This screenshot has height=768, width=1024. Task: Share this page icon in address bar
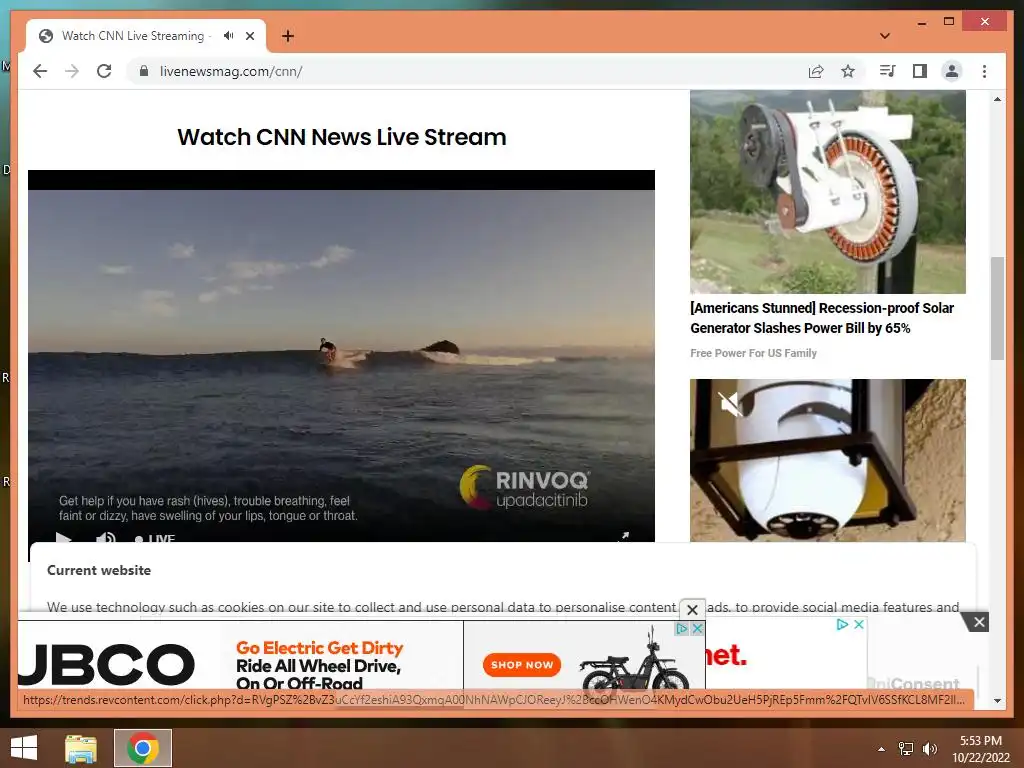pos(816,71)
